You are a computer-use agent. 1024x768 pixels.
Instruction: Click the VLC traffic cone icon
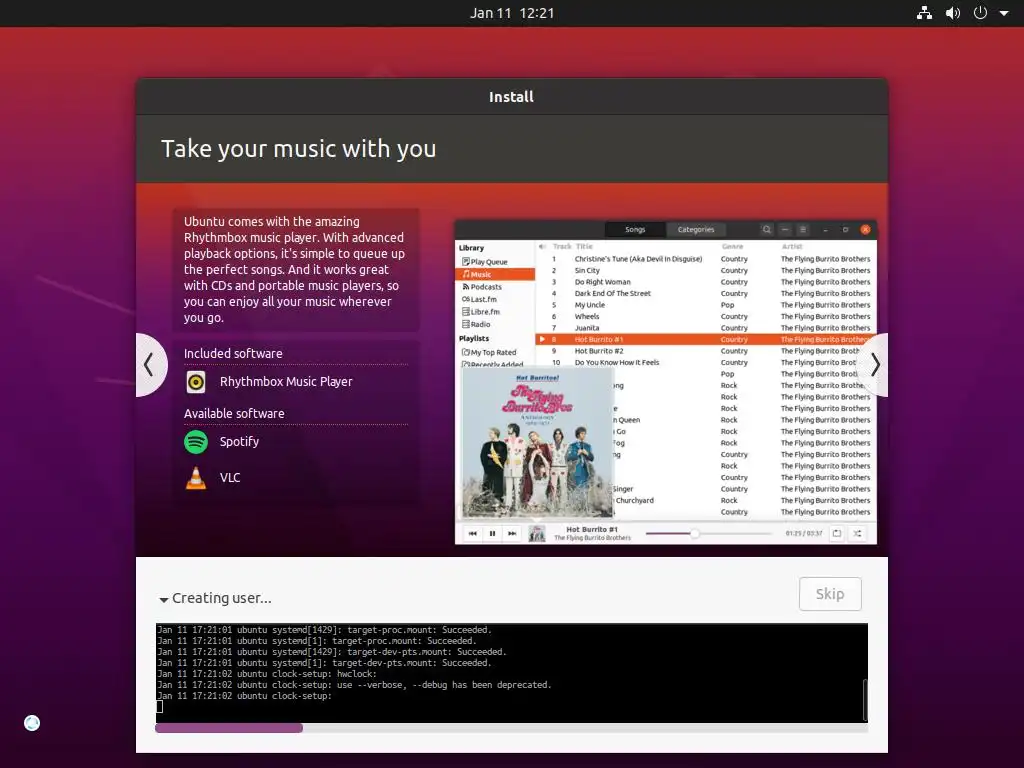pos(196,478)
